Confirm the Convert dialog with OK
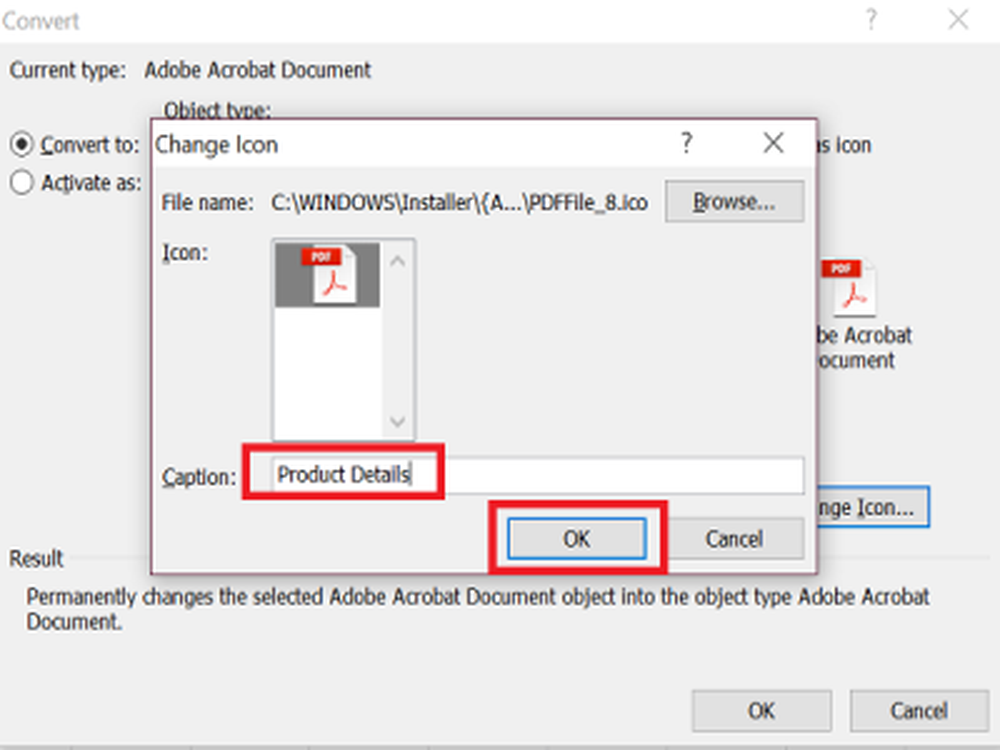 pyautogui.click(x=761, y=711)
